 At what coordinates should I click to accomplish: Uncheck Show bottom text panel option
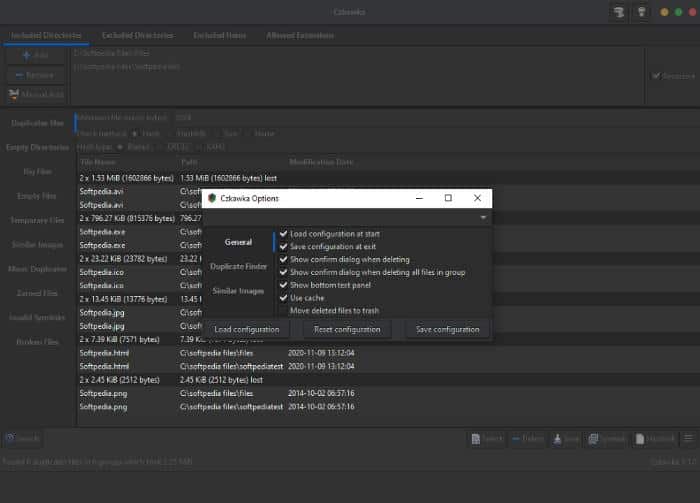coord(284,285)
